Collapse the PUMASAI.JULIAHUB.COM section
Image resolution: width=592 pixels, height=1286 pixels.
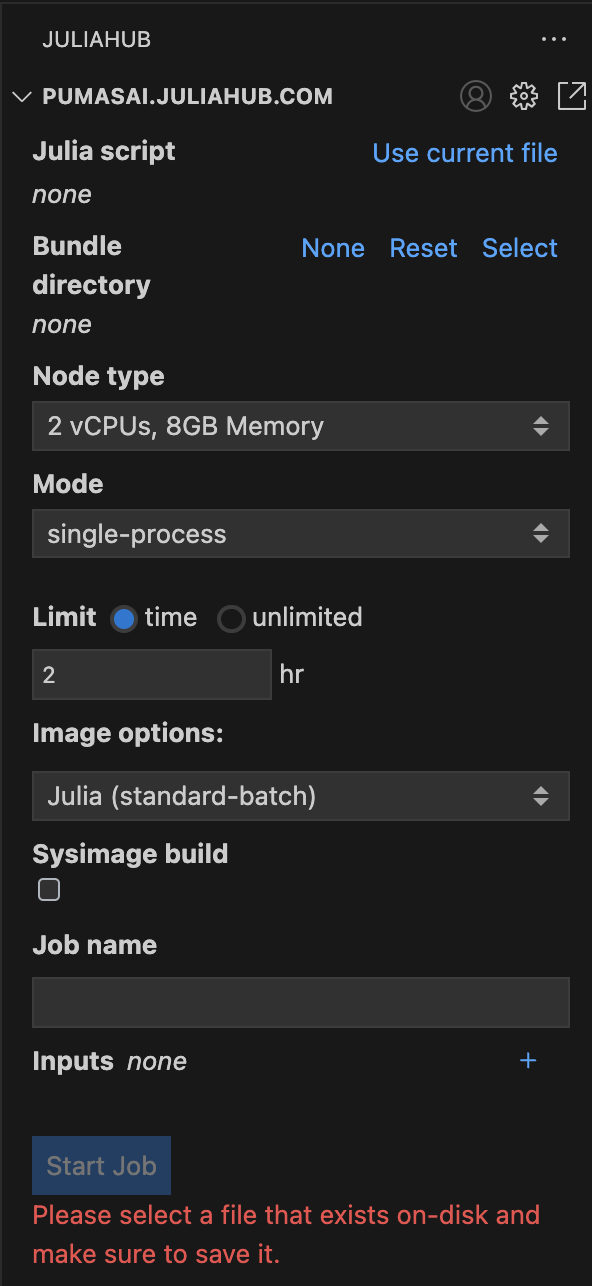pos(22,97)
